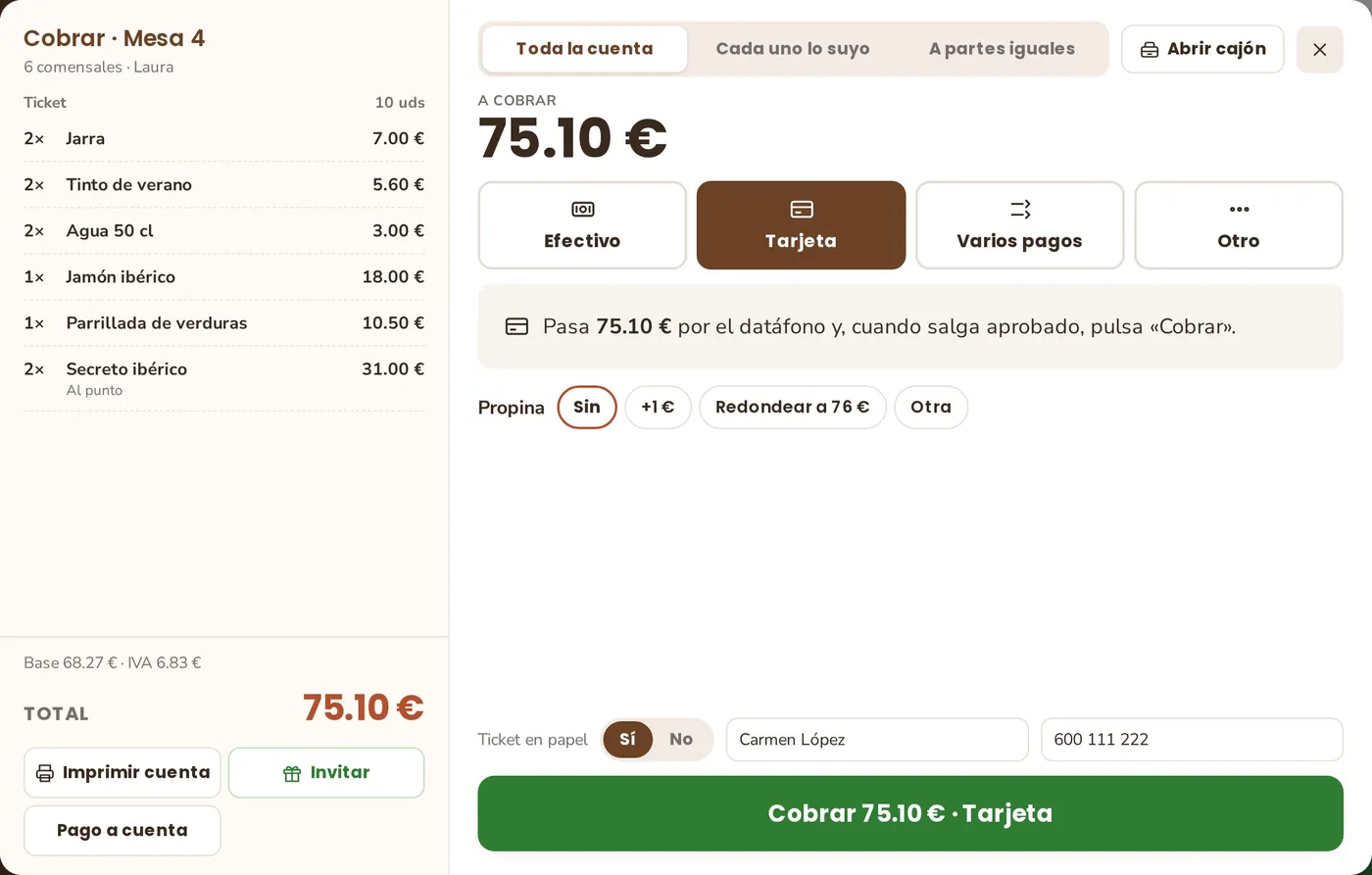Image resolution: width=1372 pixels, height=875 pixels.
Task: Add +1 € tip
Action: [658, 408]
